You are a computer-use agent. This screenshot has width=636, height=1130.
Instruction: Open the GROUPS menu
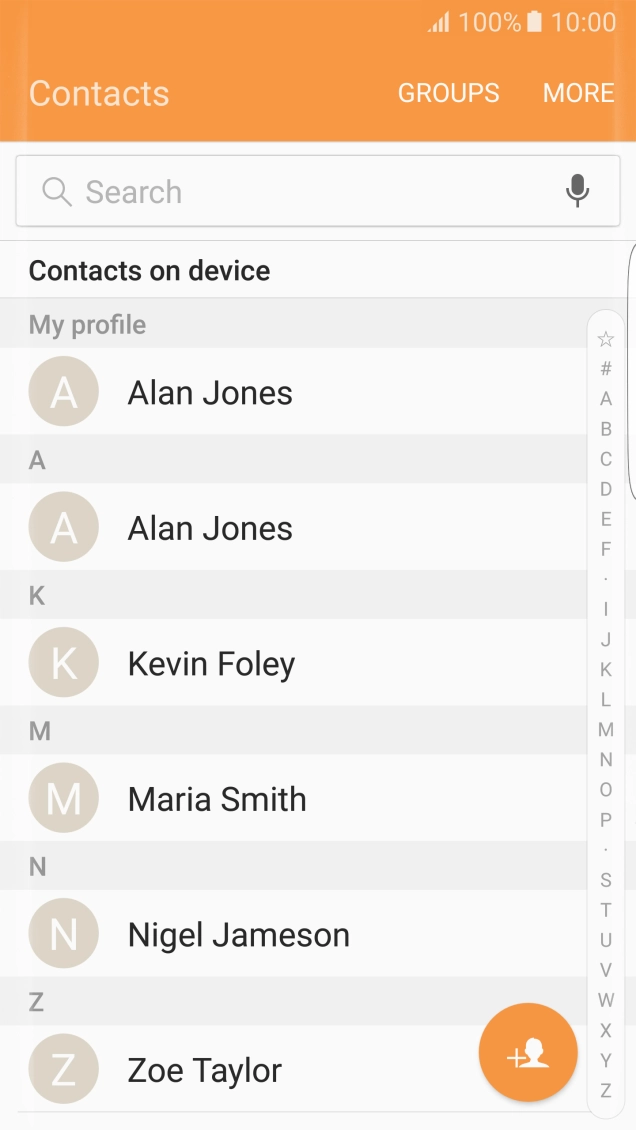pos(448,93)
